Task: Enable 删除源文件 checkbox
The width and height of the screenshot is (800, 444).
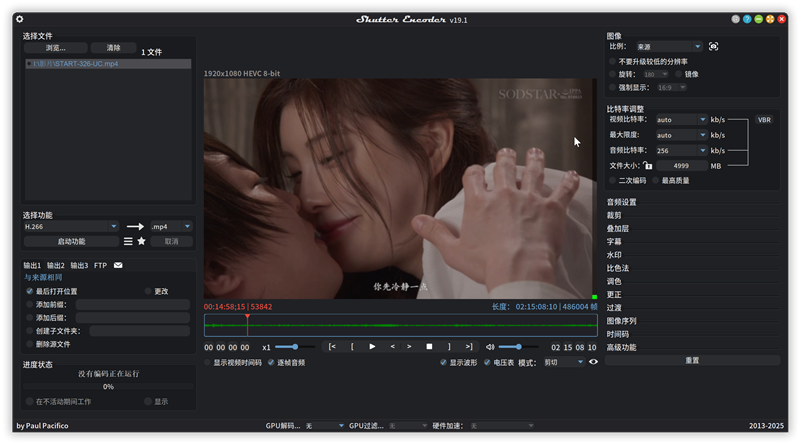Action: tap(30, 344)
